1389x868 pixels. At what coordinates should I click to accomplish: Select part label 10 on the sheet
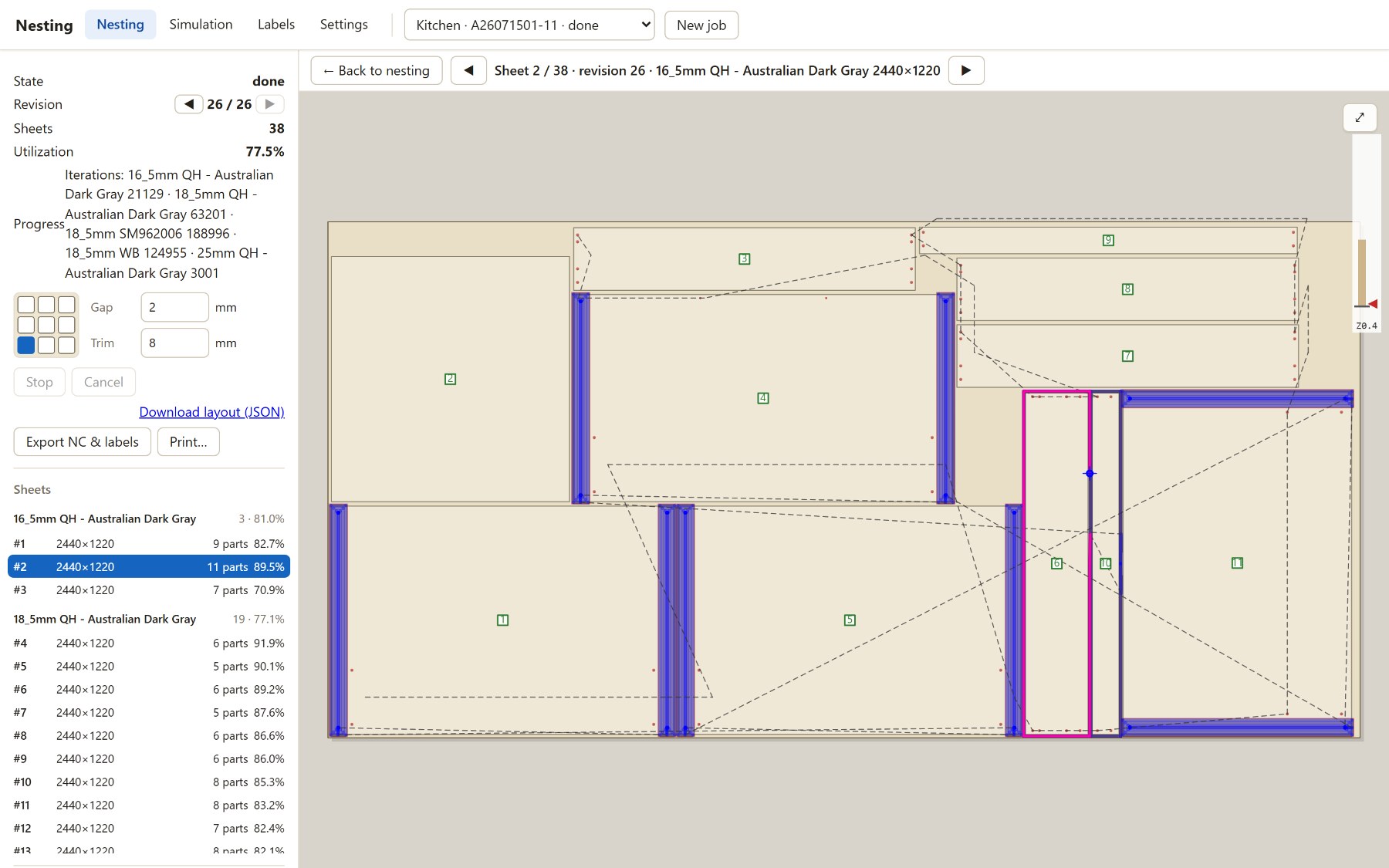tap(1106, 563)
